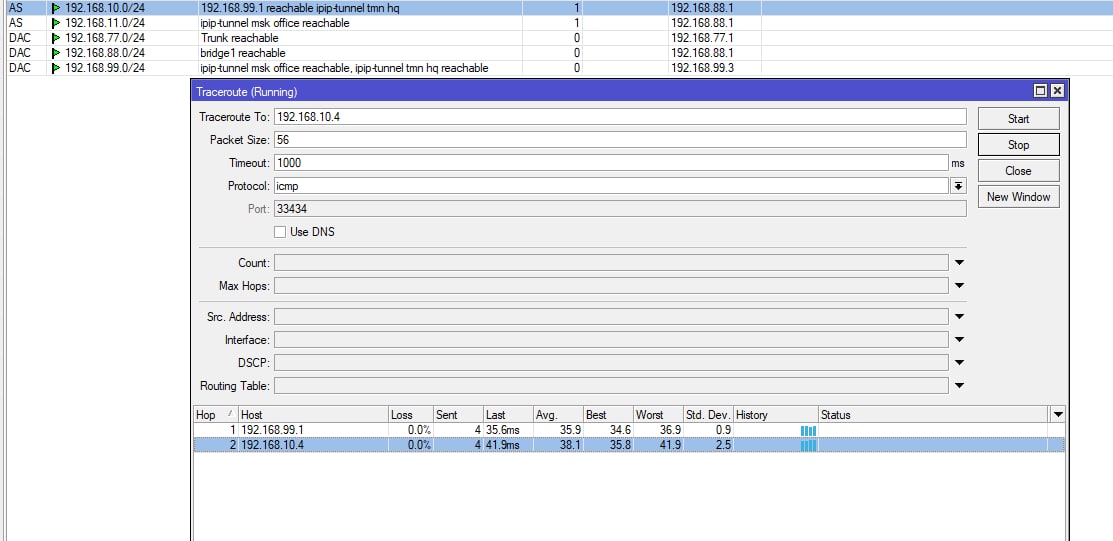Viewport: 1113px width, 541px height.
Task: Sort by the Last column header
Action: (508, 415)
